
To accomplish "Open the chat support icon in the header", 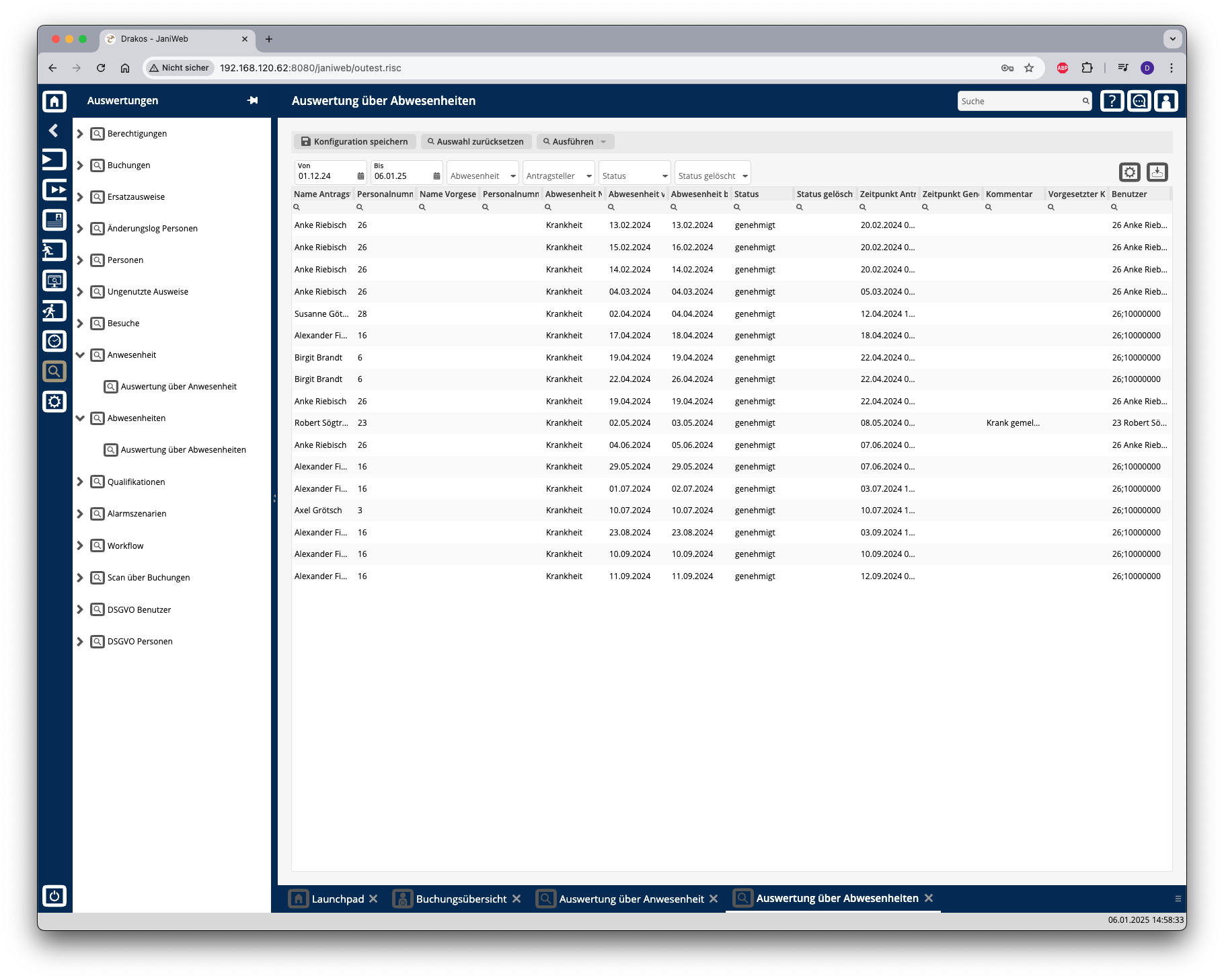I will coord(1139,101).
